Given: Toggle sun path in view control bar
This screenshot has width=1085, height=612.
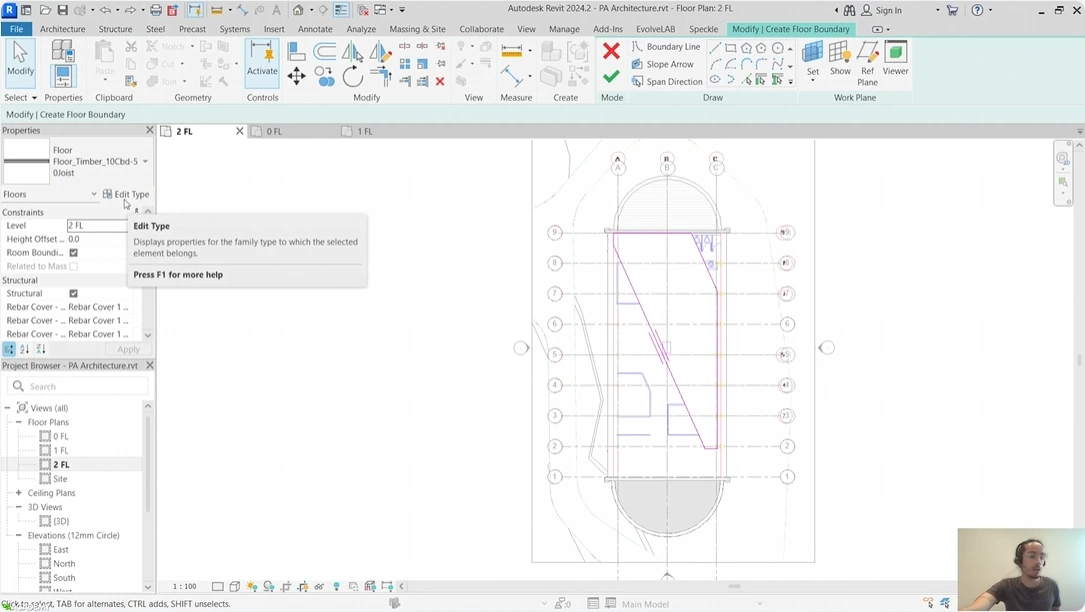Looking at the screenshot, I should pos(251,586).
